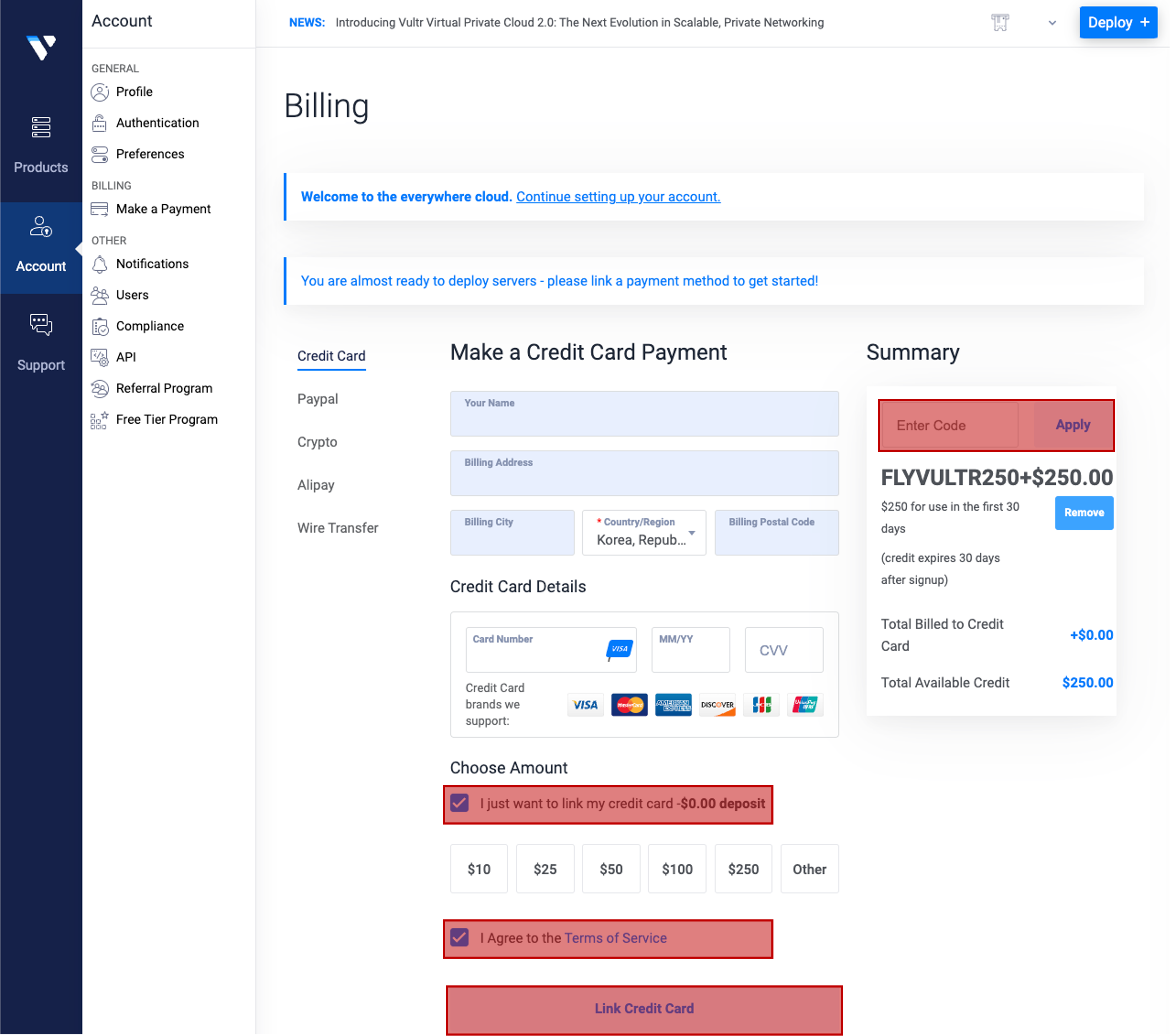Click the Profile person icon
Image resolution: width=1170 pixels, height=1036 pixels.
(x=99, y=92)
